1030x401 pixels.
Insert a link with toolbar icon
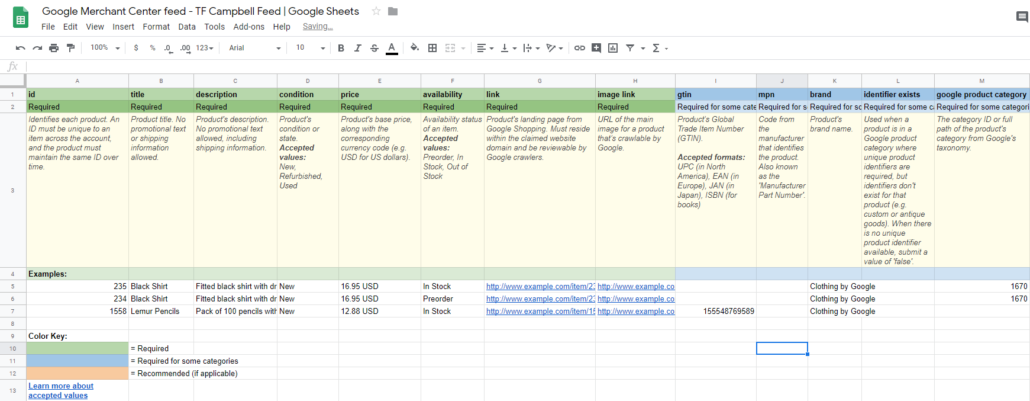579,48
